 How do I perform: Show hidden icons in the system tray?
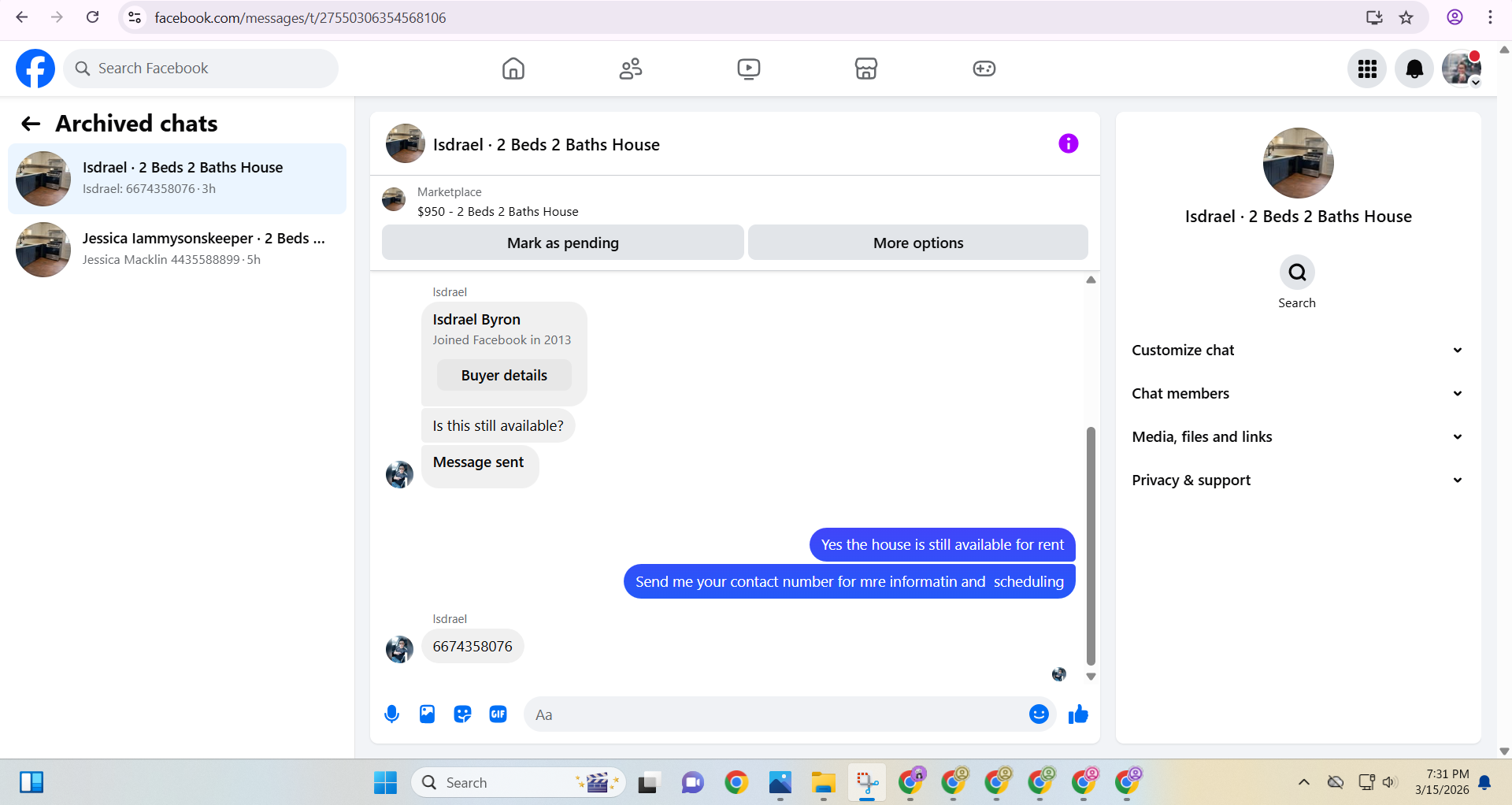(x=1304, y=782)
